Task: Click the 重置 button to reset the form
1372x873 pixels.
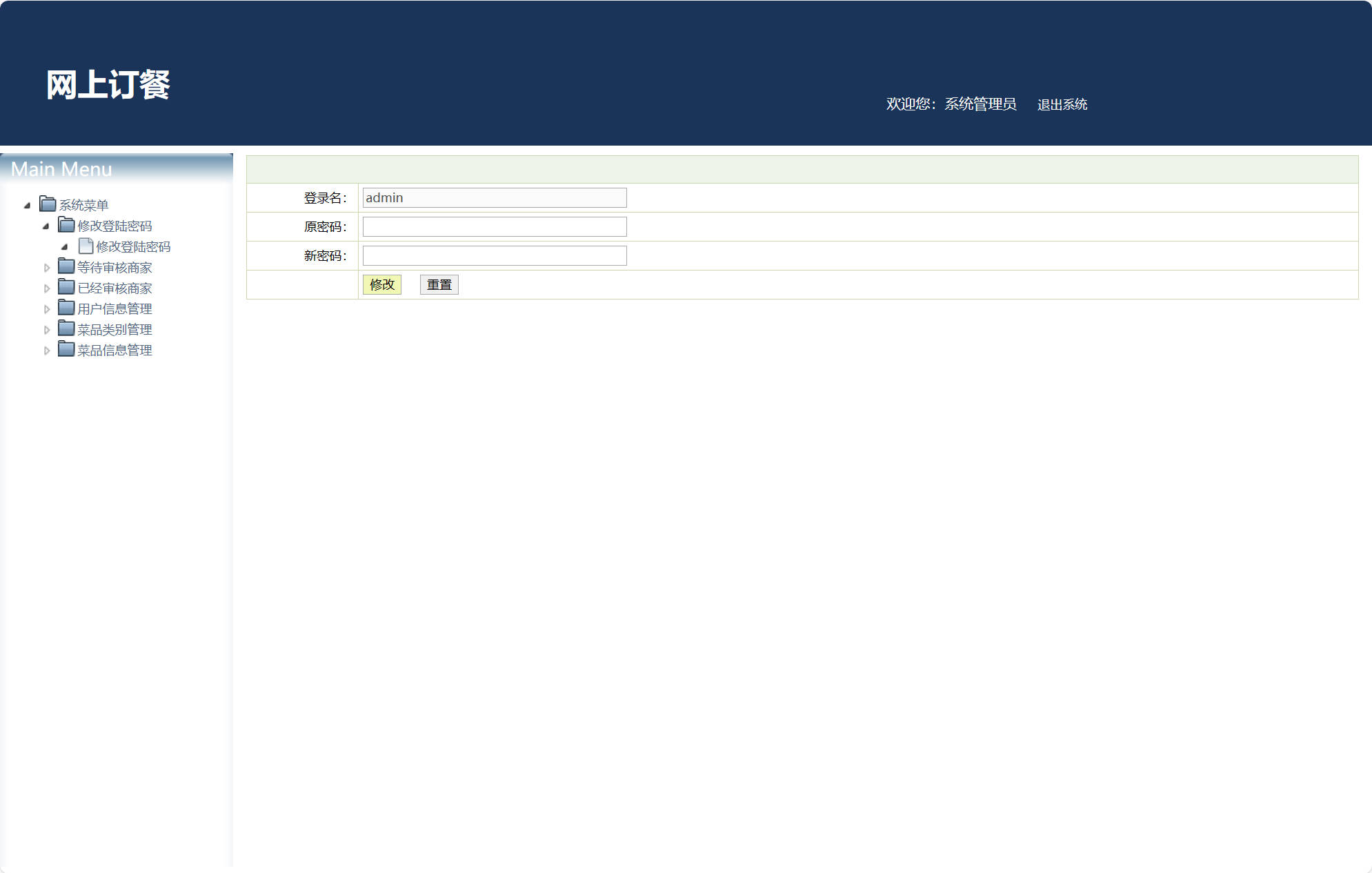Action: click(439, 284)
